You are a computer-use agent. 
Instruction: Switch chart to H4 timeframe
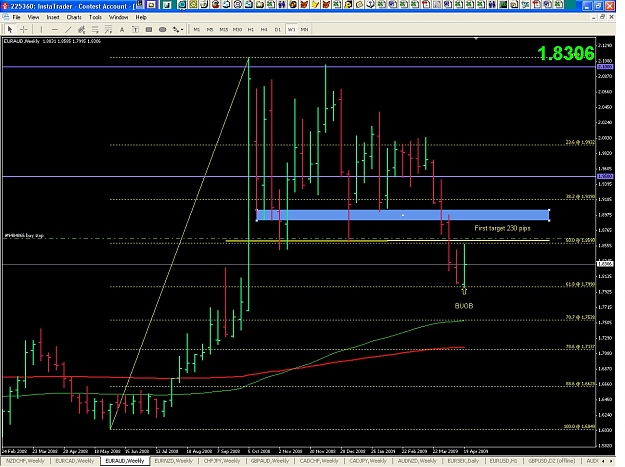click(264, 29)
